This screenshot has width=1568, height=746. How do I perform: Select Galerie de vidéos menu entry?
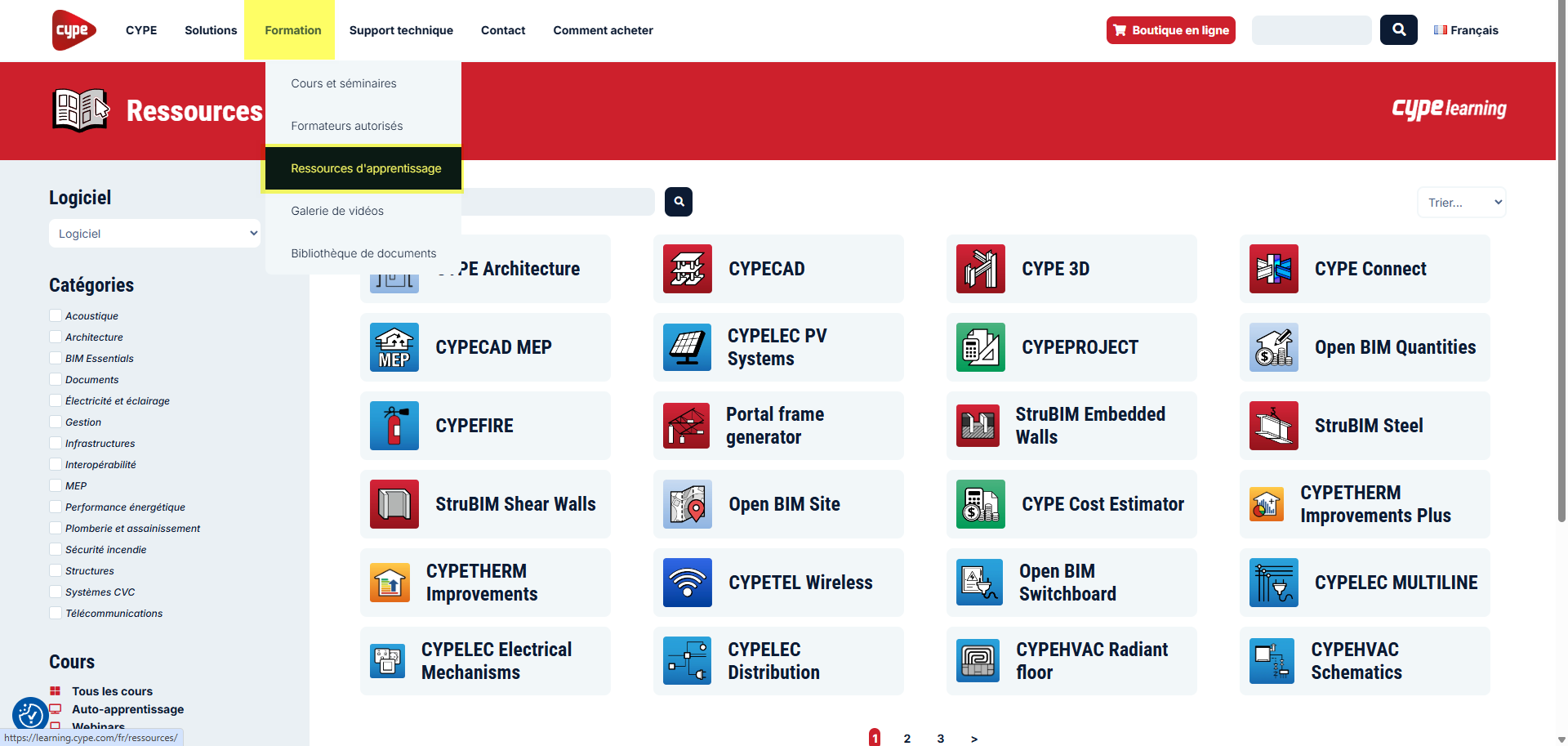tap(337, 211)
